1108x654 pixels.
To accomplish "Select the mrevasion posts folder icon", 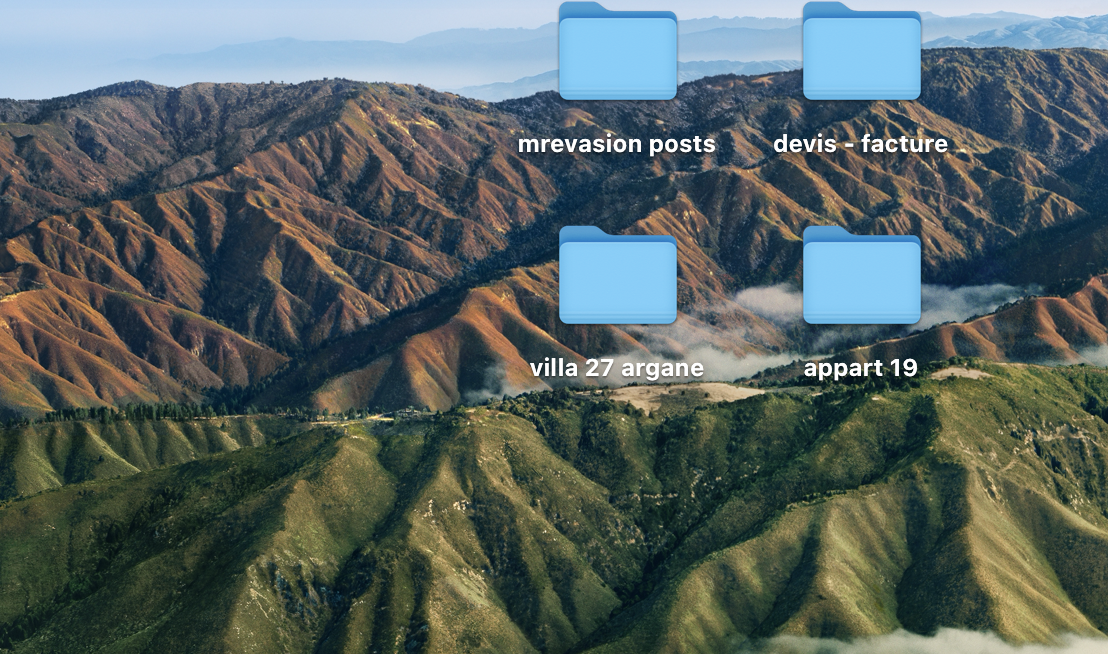I will 617,55.
